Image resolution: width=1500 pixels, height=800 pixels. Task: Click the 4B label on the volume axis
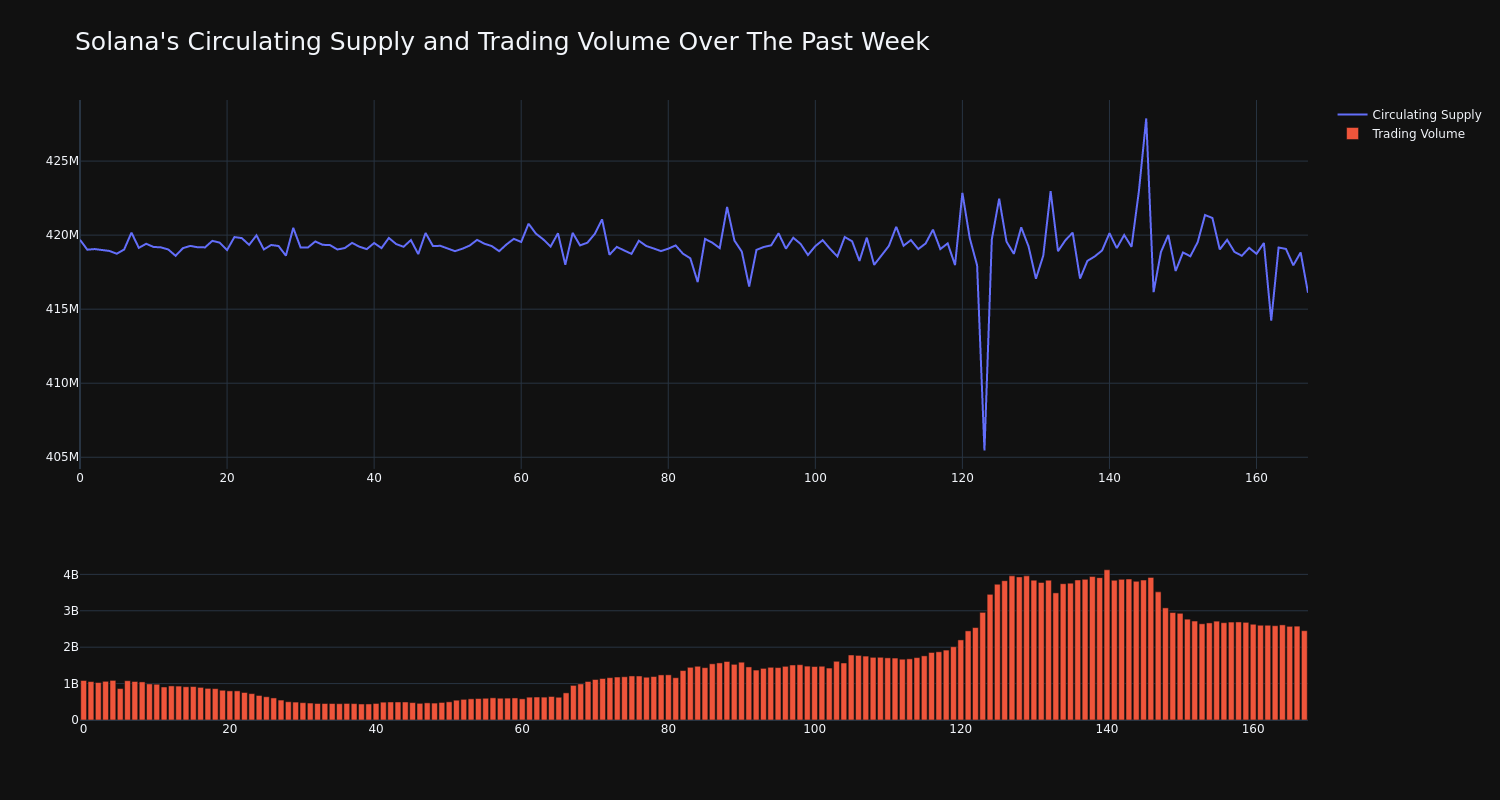pos(71,575)
